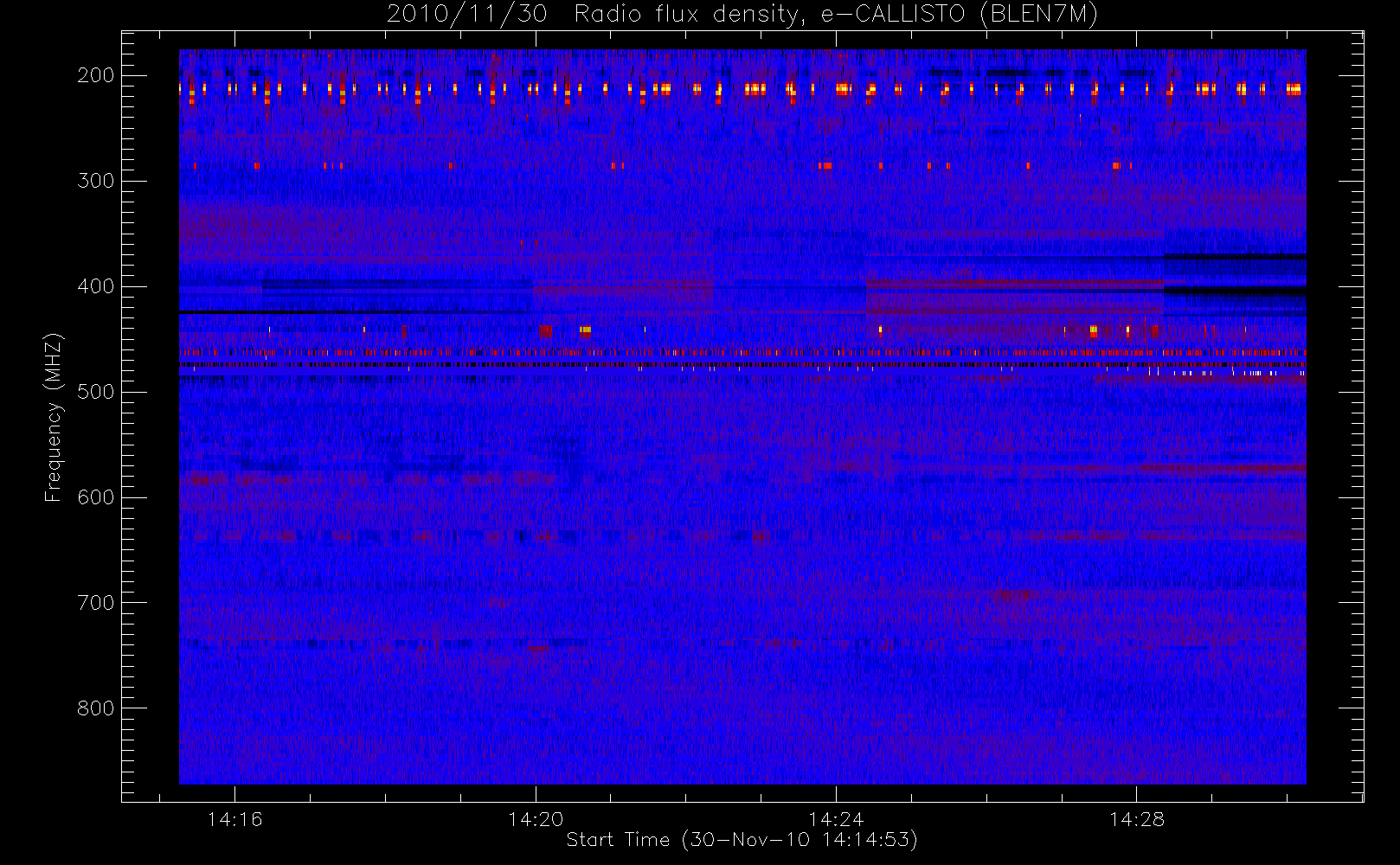Click the 14:24 time tick label
This screenshot has width=1400, height=865.
(x=836, y=819)
